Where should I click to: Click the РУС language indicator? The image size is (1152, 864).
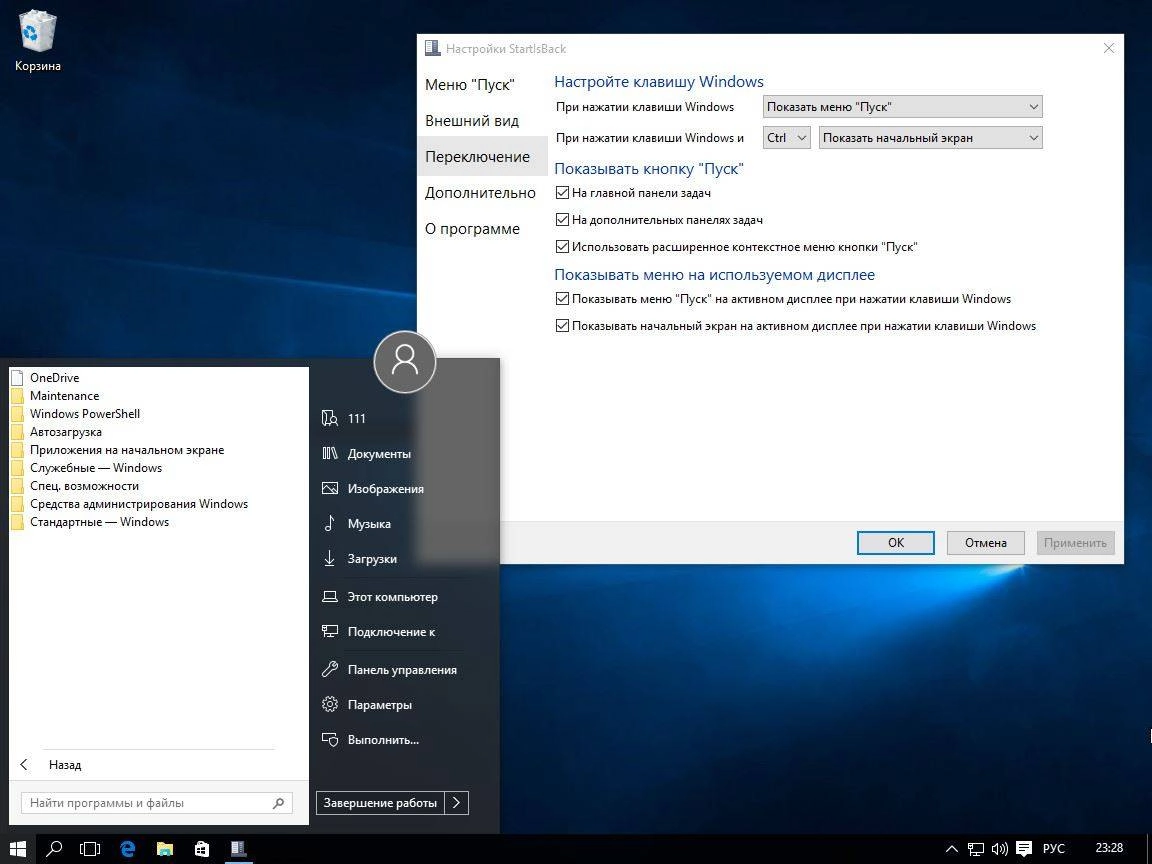(1053, 849)
